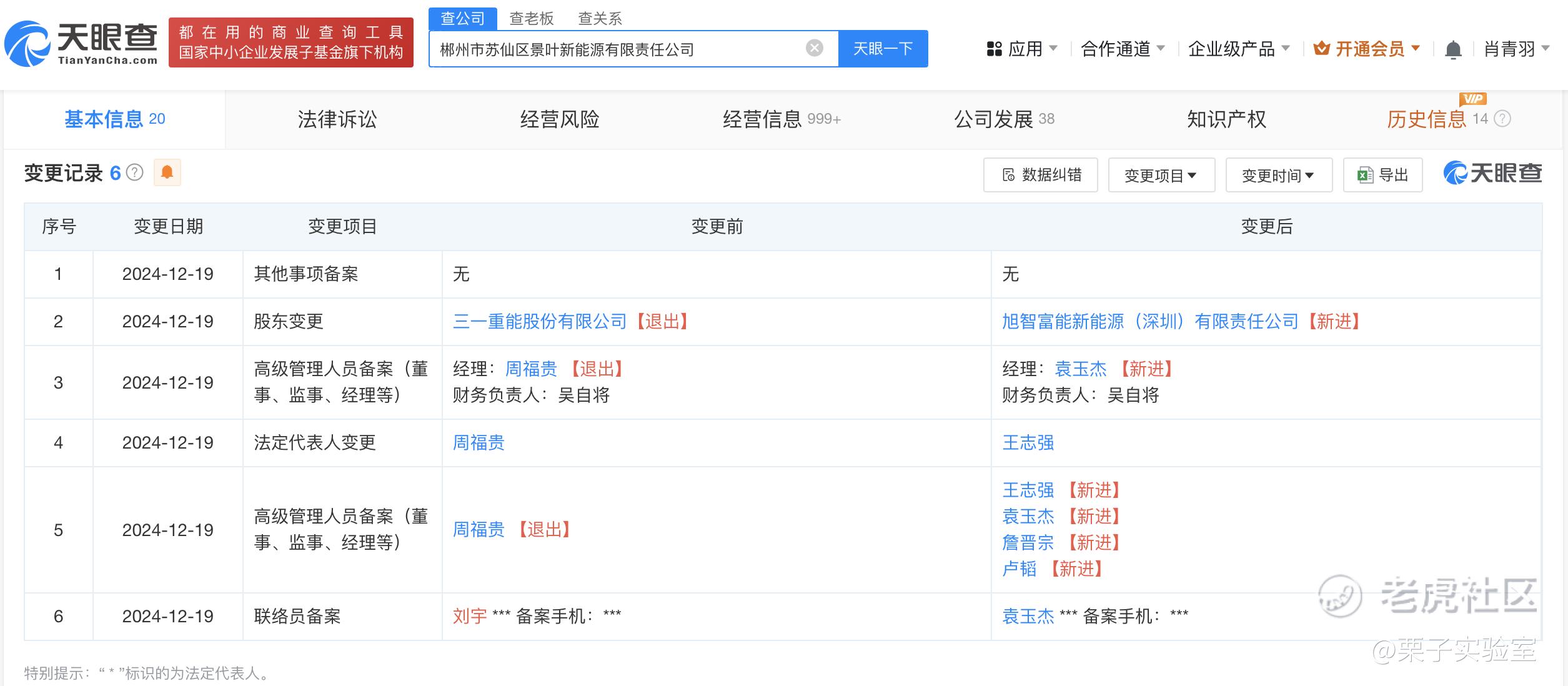Click help question mark next to 变更记录 6
1568x686 pixels.
click(x=135, y=172)
